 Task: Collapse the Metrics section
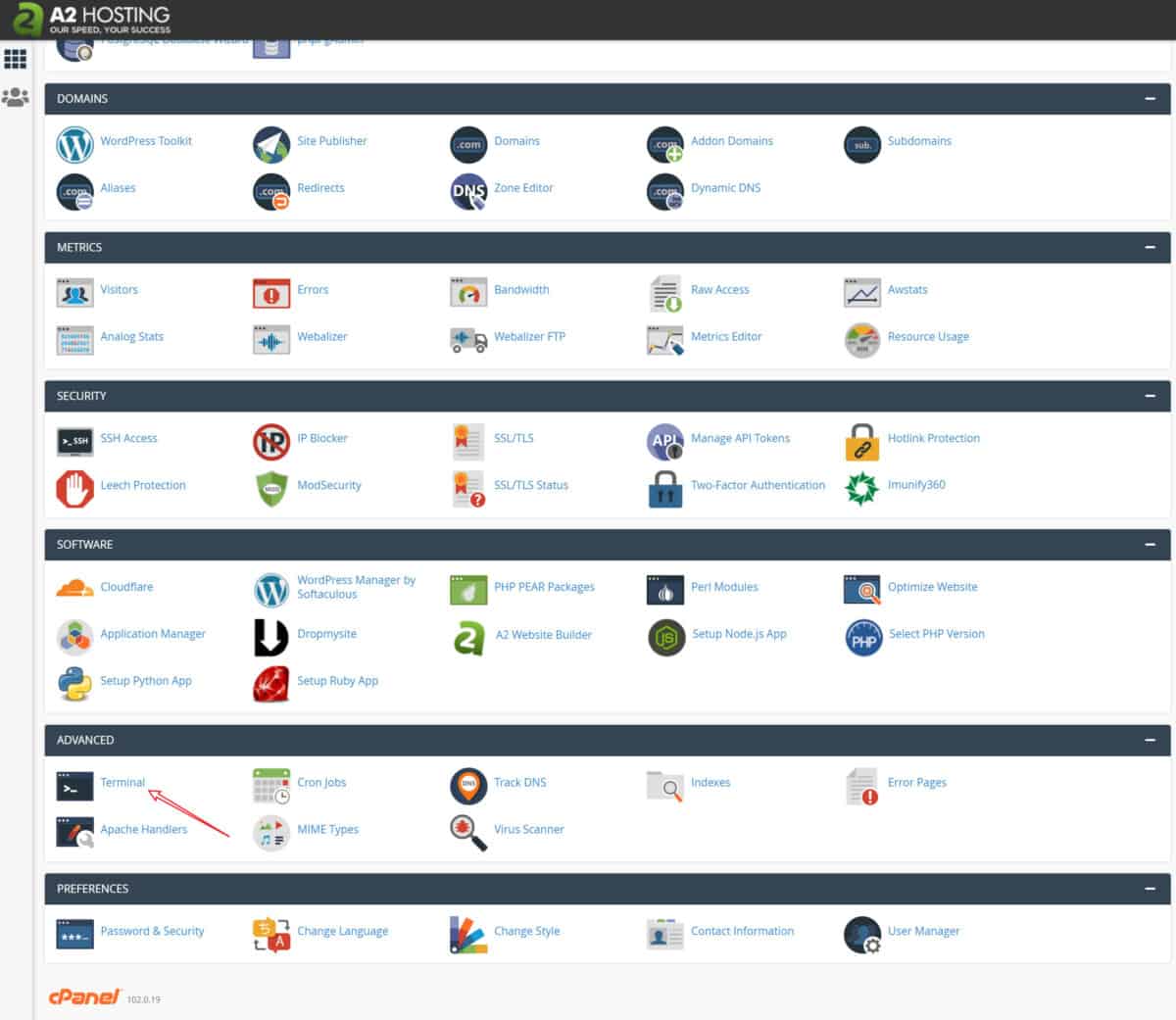[1150, 247]
